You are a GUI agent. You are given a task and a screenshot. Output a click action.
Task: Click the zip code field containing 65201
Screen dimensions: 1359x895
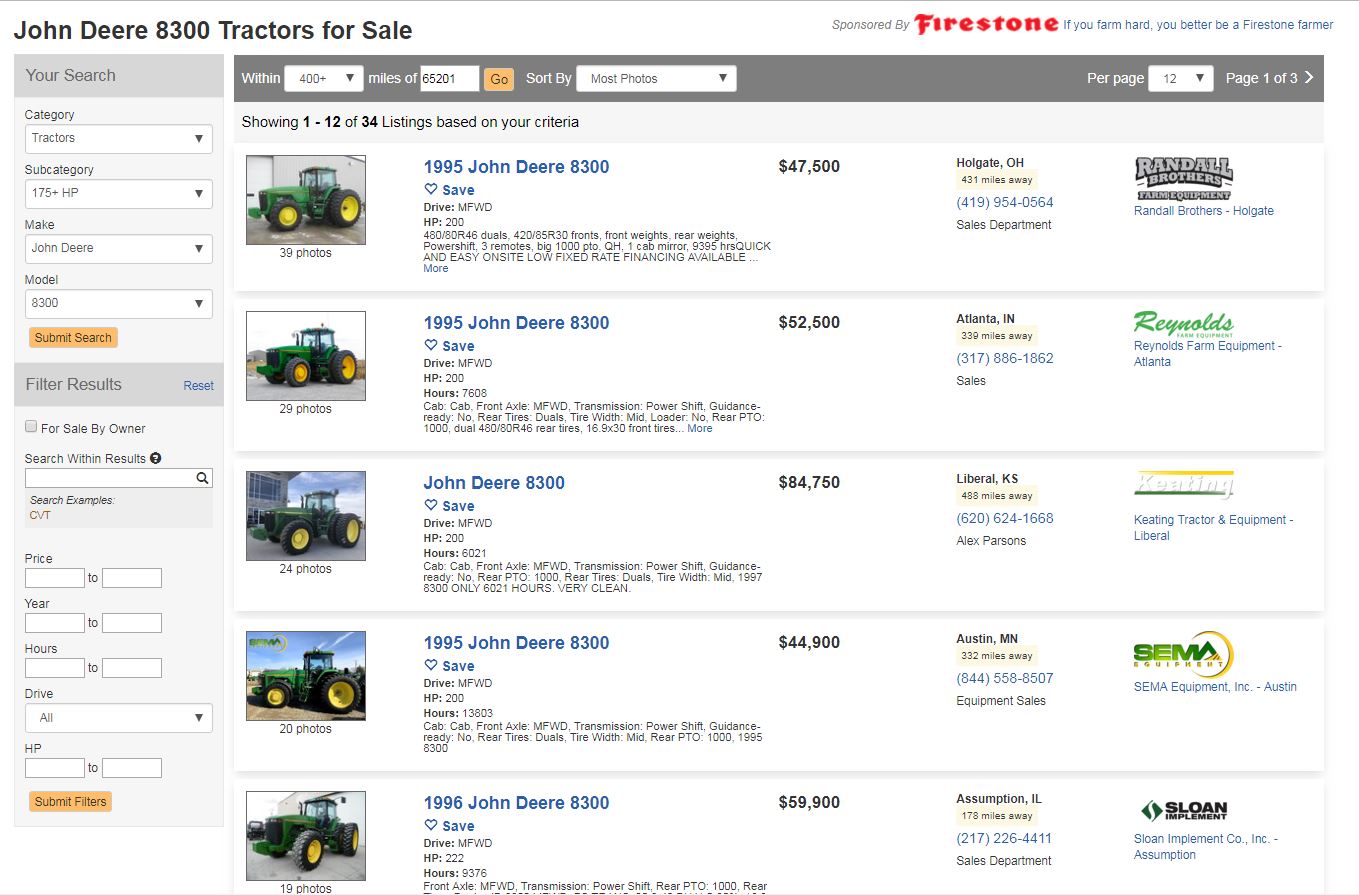click(x=450, y=78)
